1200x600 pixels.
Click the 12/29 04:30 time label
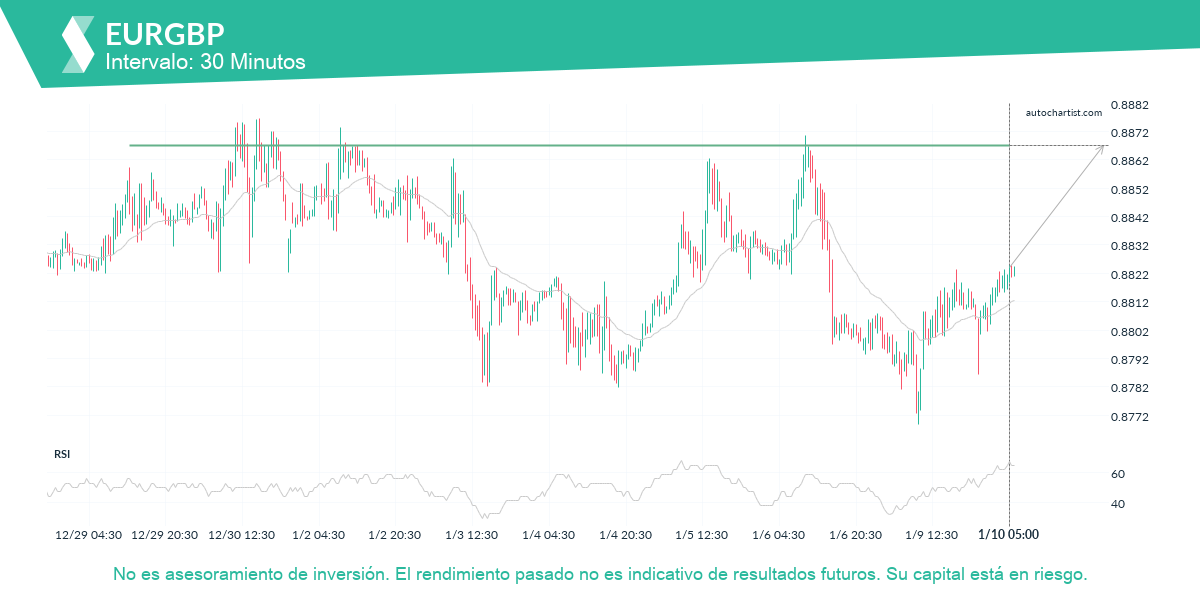point(89,535)
